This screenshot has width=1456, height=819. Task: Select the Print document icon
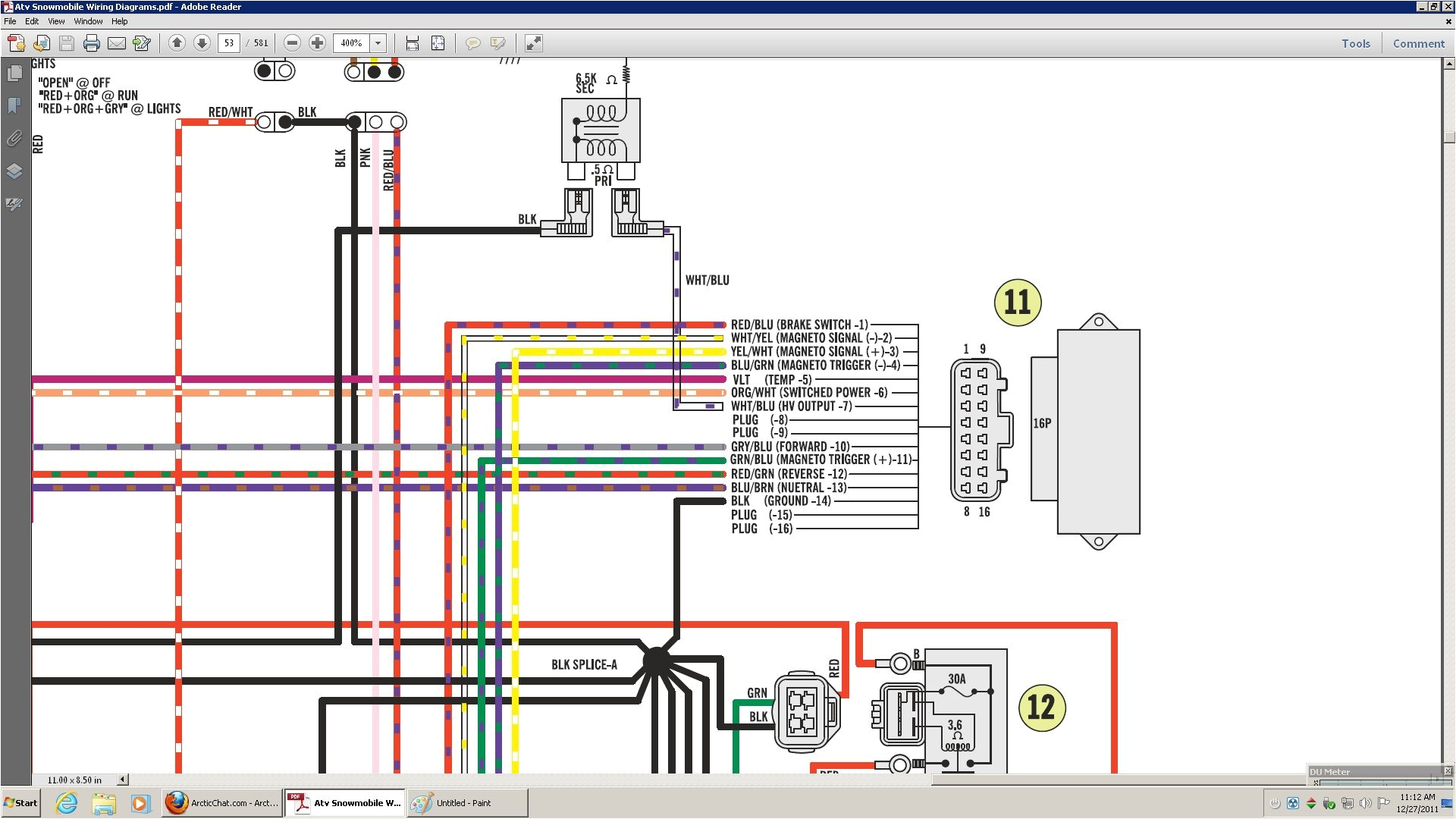91,43
